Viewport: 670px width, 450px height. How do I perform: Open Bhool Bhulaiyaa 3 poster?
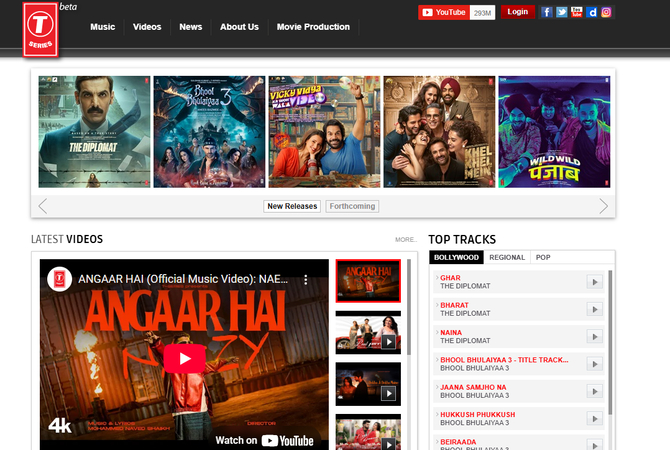coord(209,132)
